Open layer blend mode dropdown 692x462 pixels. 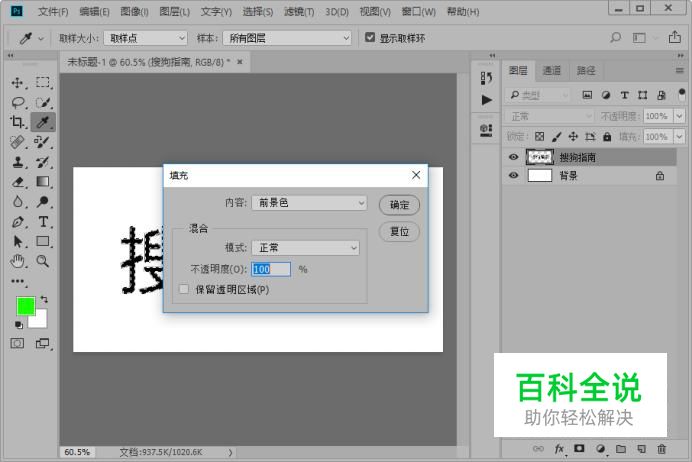coord(549,116)
